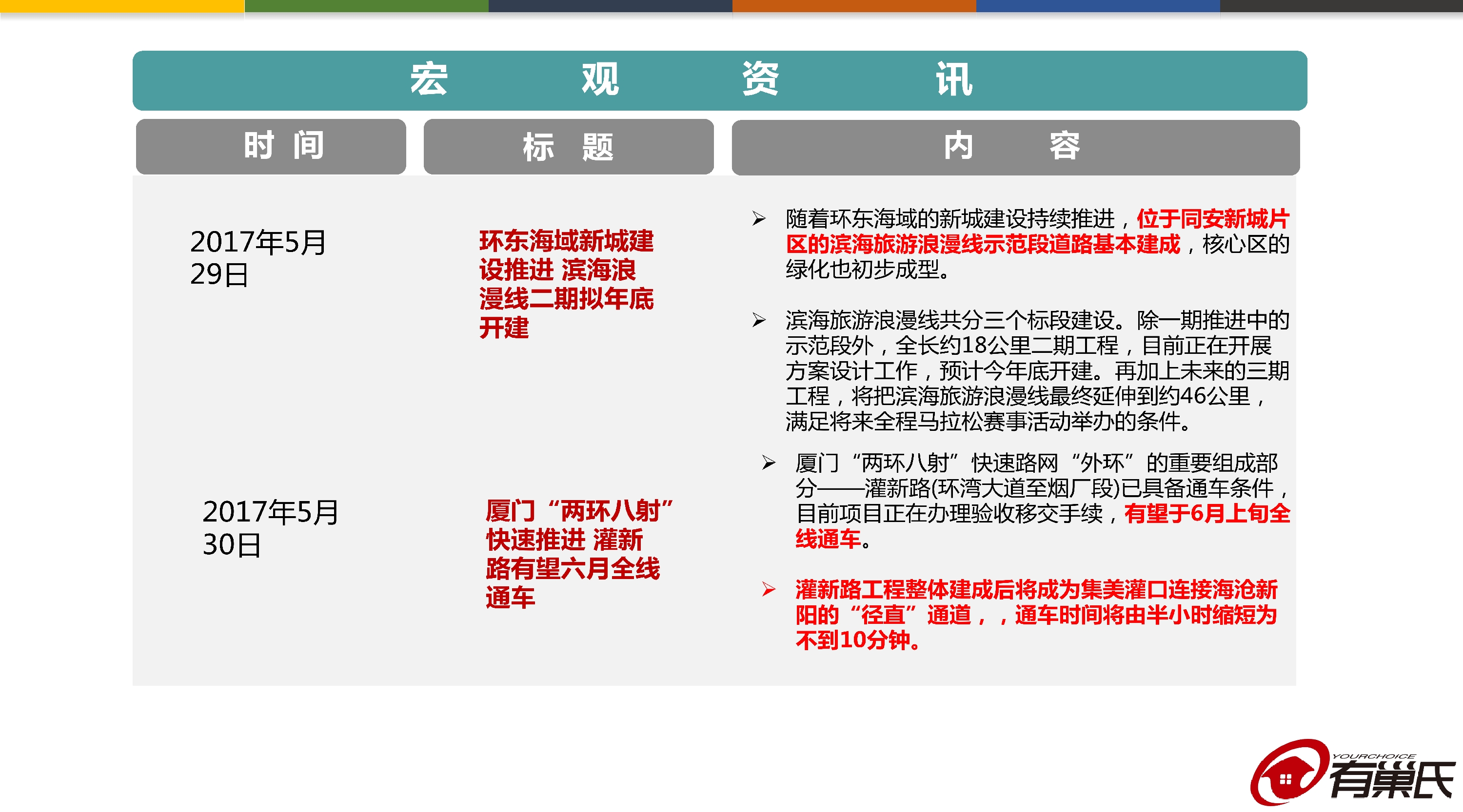
Task: Click the blue segment of the top color bar
Action: pos(1098,6)
